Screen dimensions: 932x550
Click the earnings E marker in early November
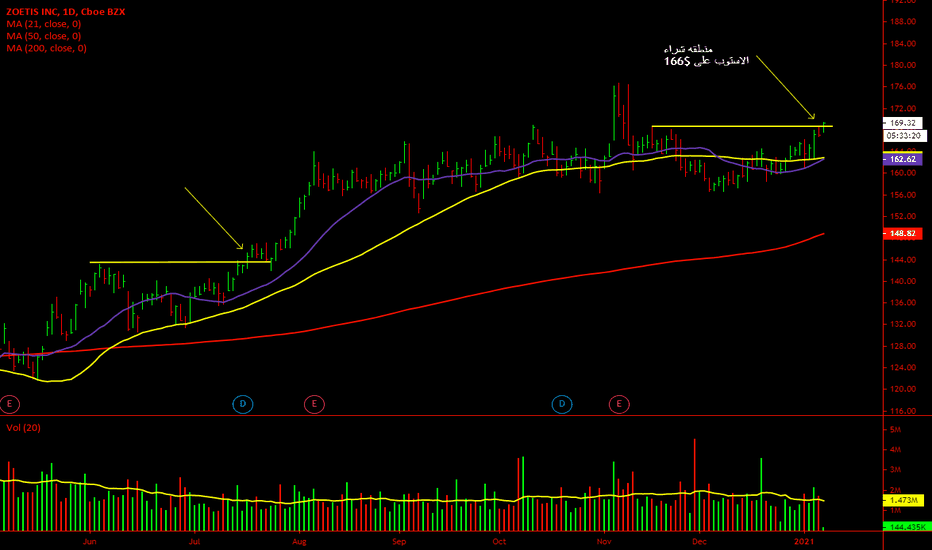[x=619, y=404]
